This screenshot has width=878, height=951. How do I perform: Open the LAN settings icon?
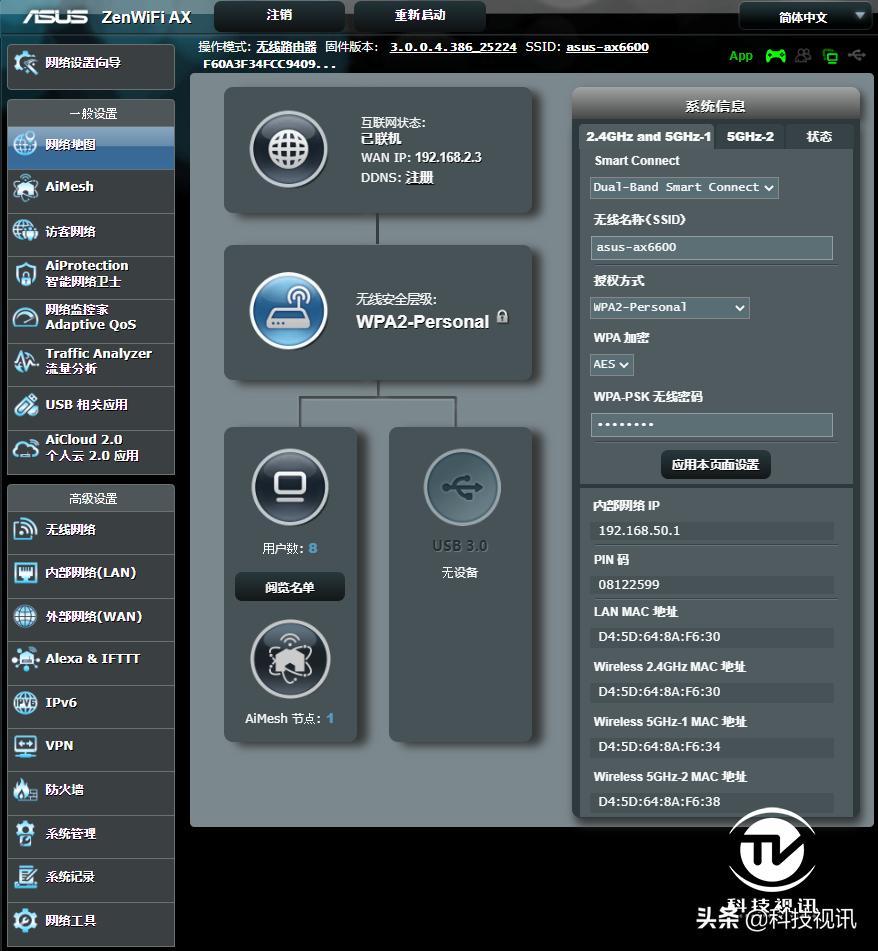tap(25, 573)
